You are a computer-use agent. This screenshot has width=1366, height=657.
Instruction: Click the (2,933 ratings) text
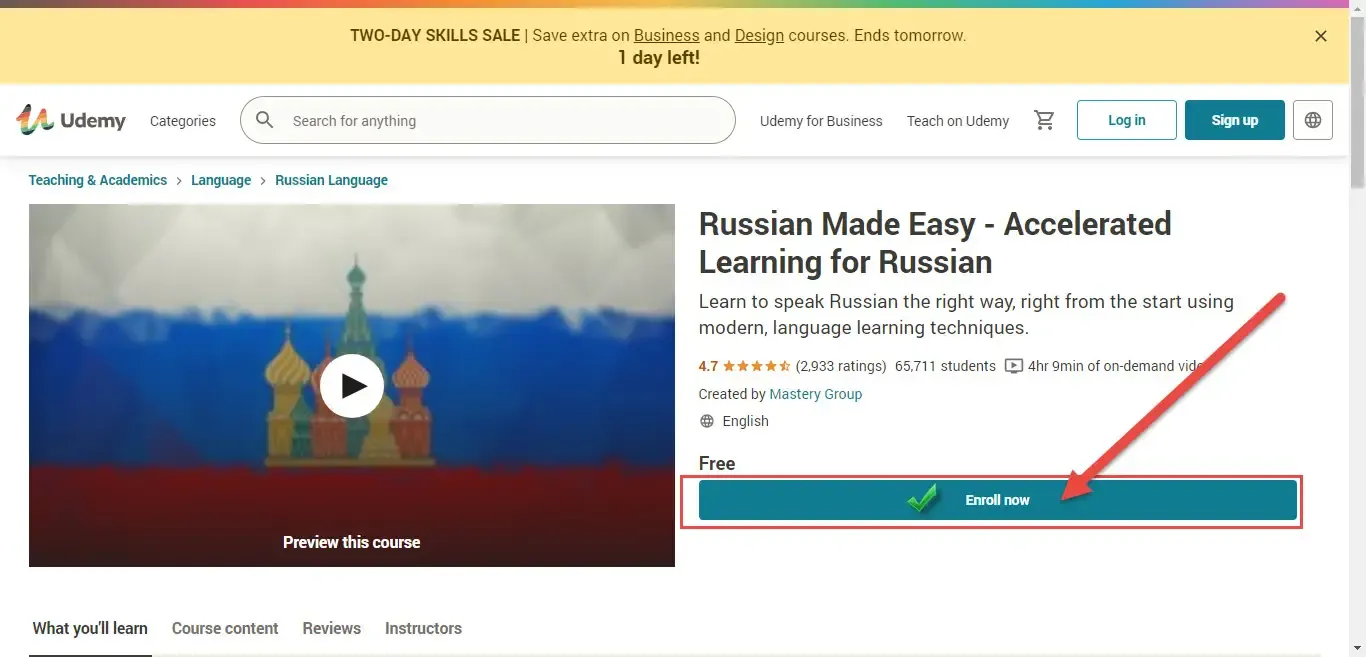pos(841,366)
